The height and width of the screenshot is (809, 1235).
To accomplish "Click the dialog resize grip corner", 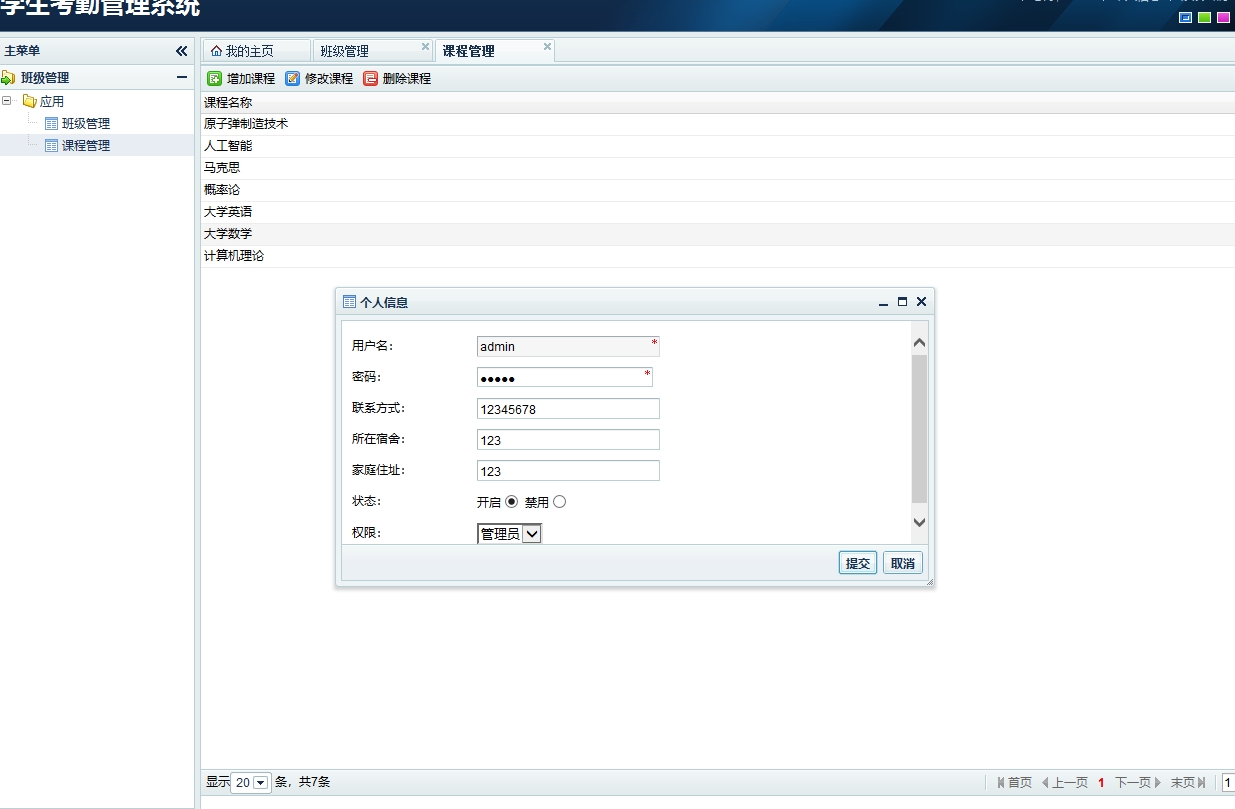I will (x=929, y=581).
